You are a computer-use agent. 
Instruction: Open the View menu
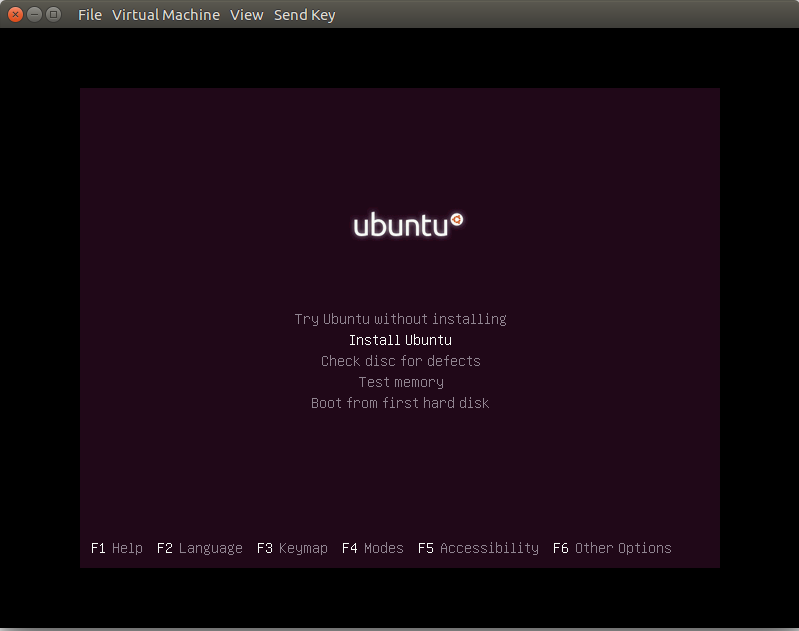(246, 15)
